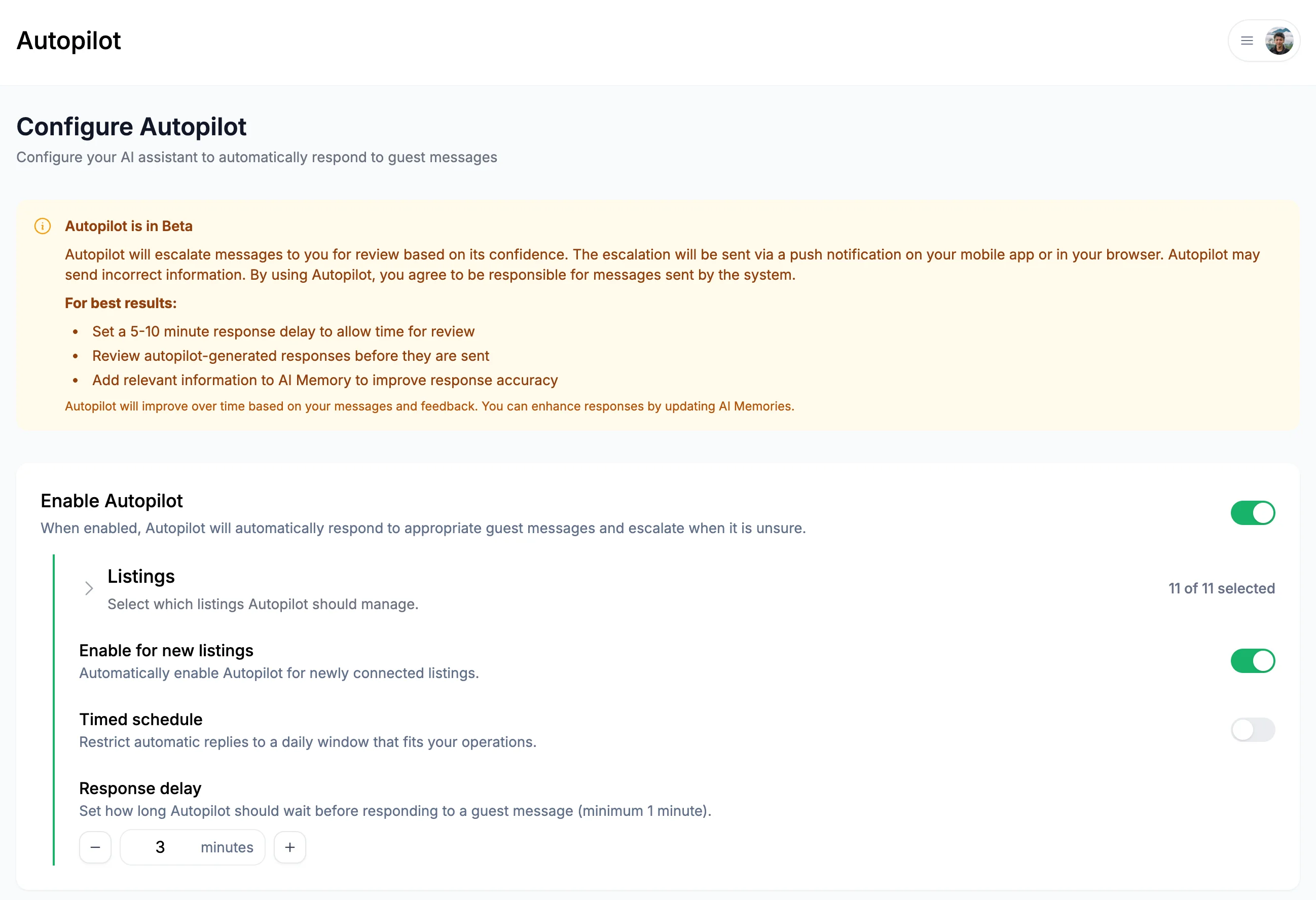Click the Configure Autopilot heading

[131, 127]
